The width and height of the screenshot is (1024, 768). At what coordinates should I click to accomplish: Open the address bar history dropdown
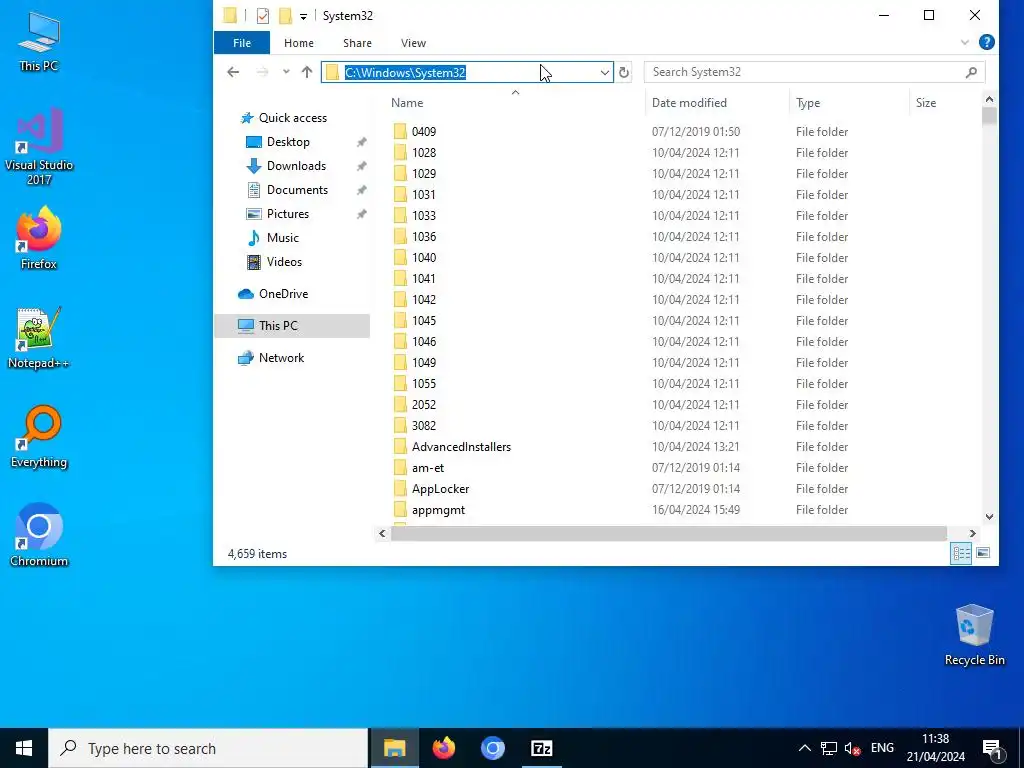coord(605,72)
